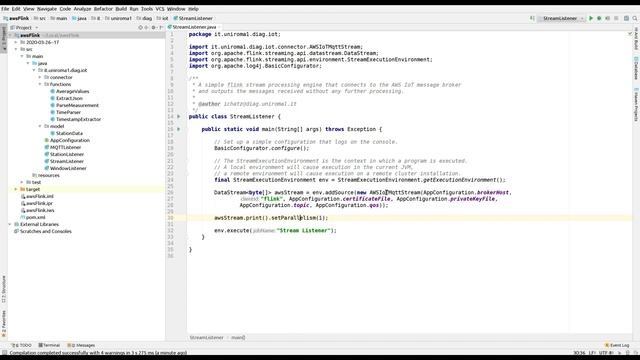640x360 pixels.
Task: Collapse all with the Project panel icon
Action: [147, 28]
